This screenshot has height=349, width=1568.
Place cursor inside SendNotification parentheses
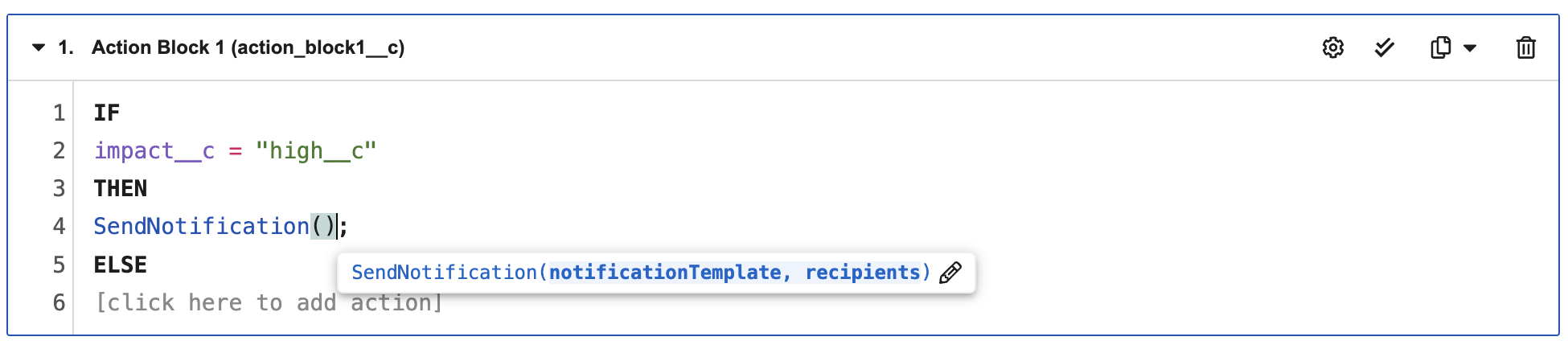323,227
